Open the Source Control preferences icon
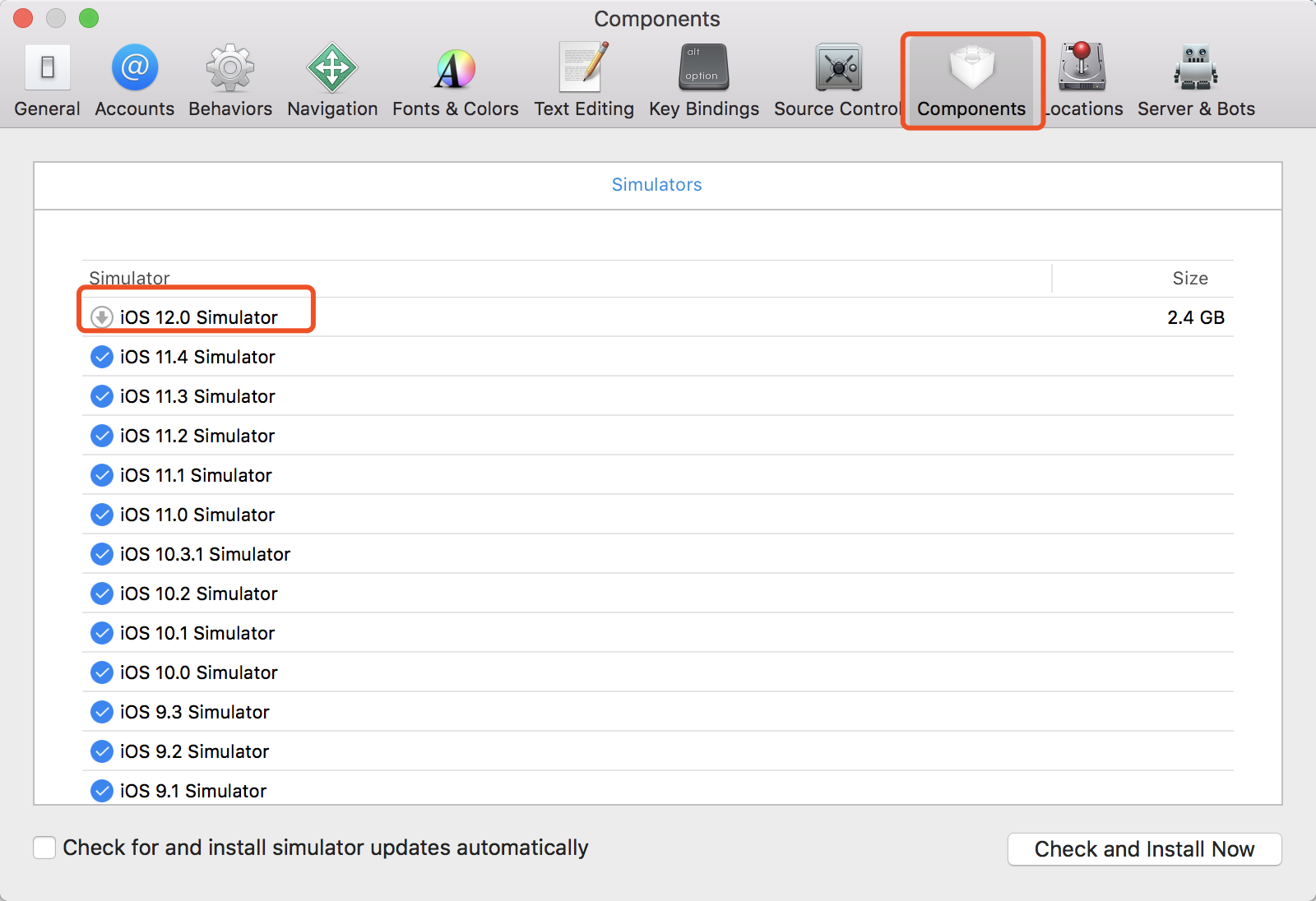This screenshot has height=901, width=1316. tap(838, 67)
